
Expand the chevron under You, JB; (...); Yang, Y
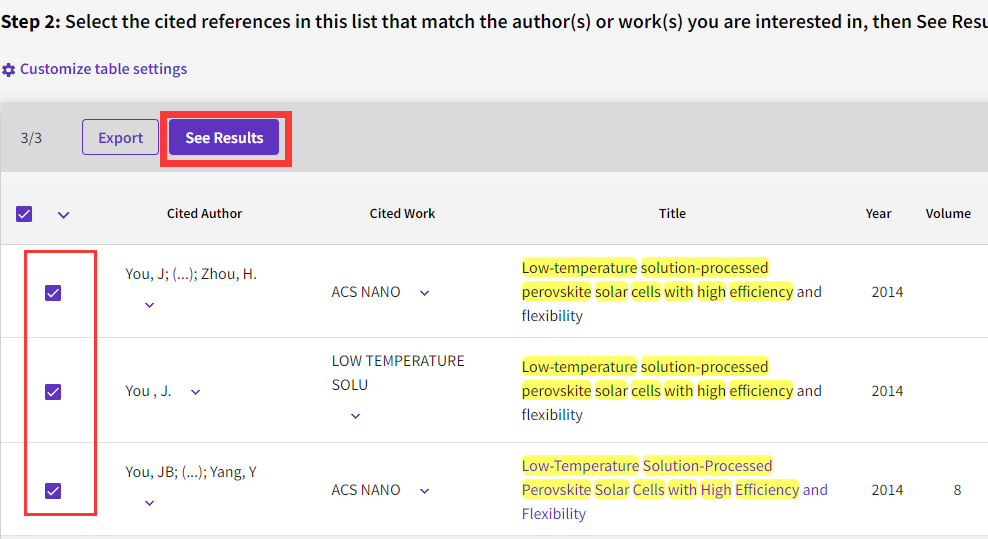coord(150,503)
